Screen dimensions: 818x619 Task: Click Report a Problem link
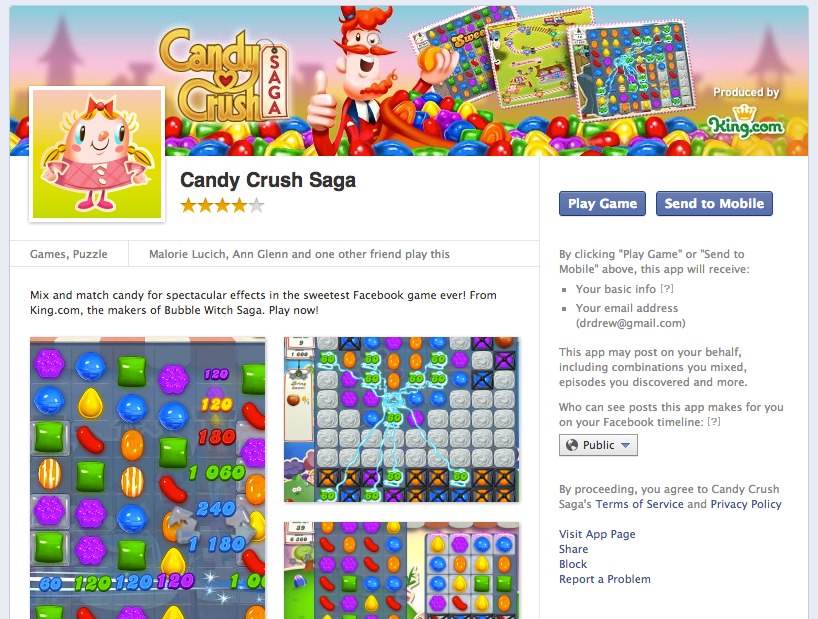click(x=605, y=579)
